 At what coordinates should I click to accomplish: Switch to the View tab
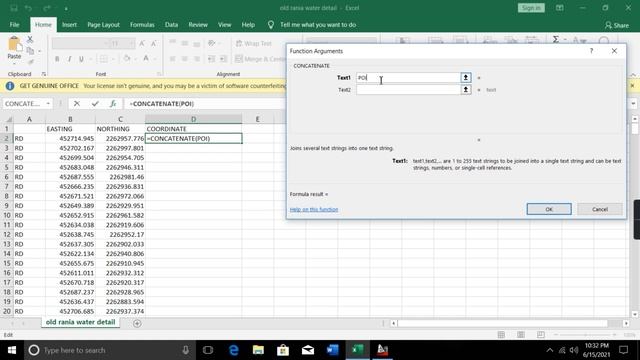coord(224,25)
